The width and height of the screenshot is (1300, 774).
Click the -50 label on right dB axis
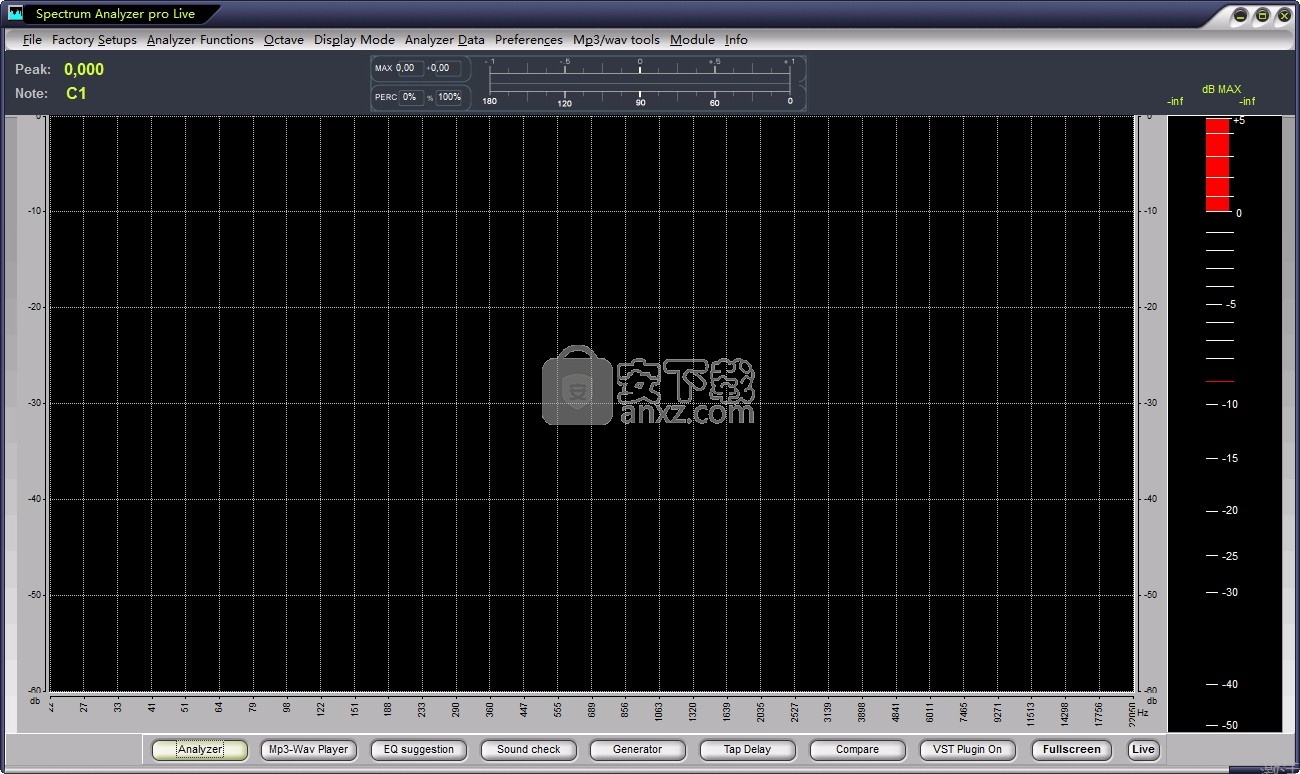coord(1150,595)
